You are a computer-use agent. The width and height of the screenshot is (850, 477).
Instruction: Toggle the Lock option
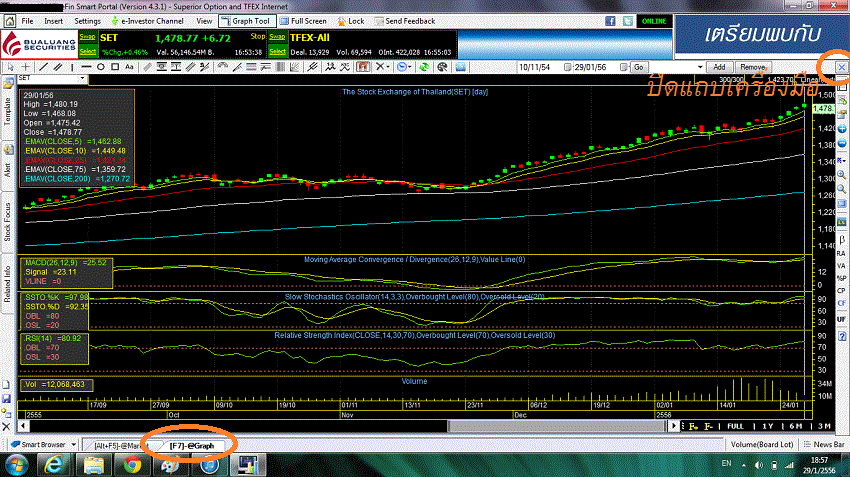(x=351, y=21)
